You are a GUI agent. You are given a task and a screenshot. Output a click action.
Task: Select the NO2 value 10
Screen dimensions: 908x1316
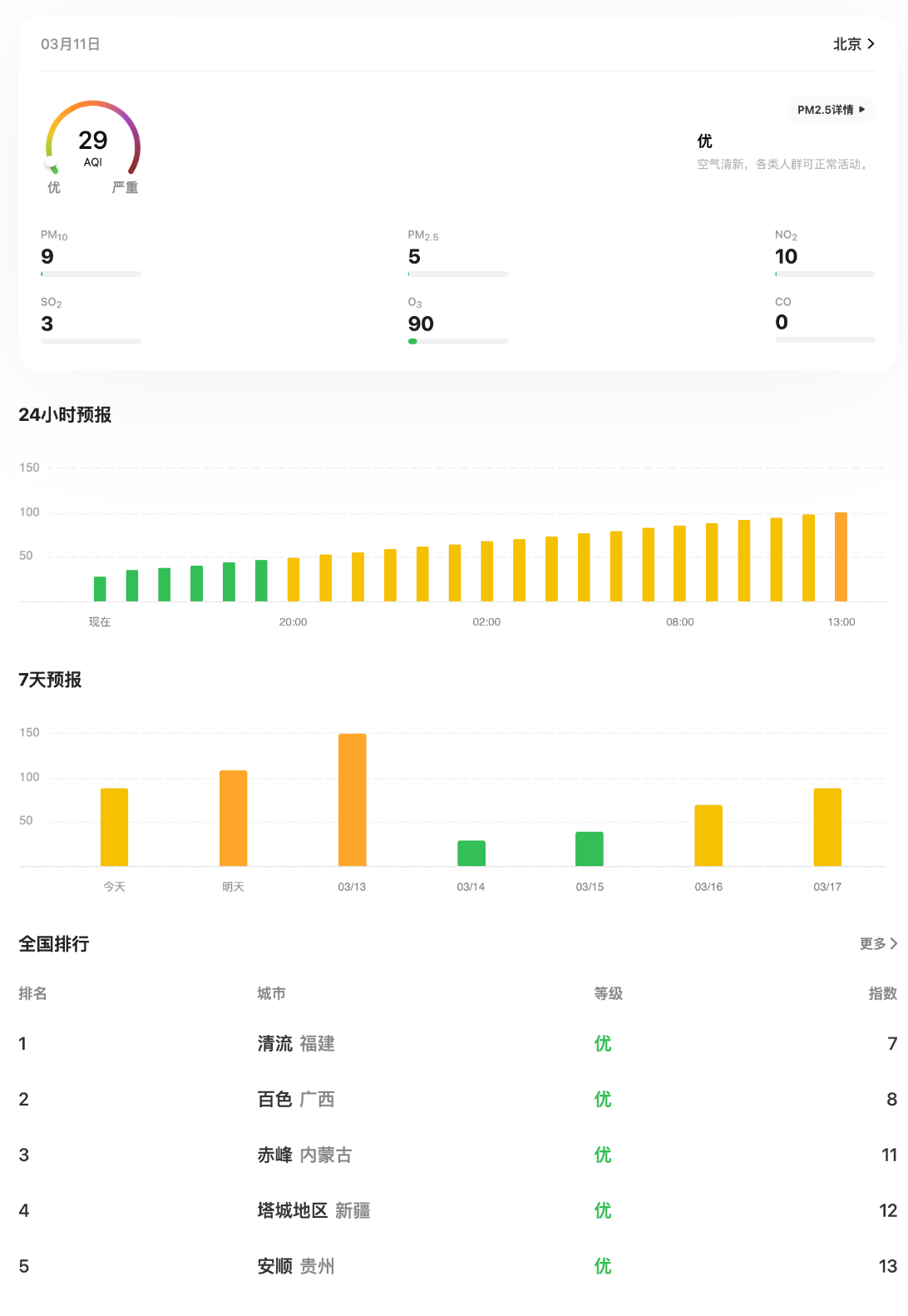[786, 257]
